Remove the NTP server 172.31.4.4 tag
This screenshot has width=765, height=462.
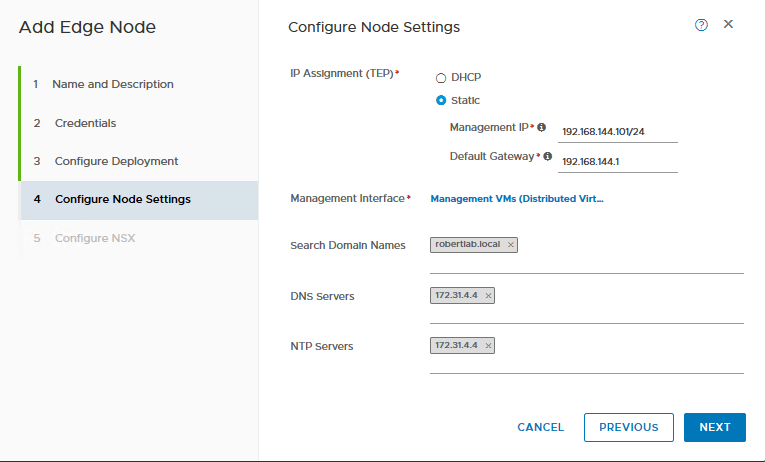488,346
